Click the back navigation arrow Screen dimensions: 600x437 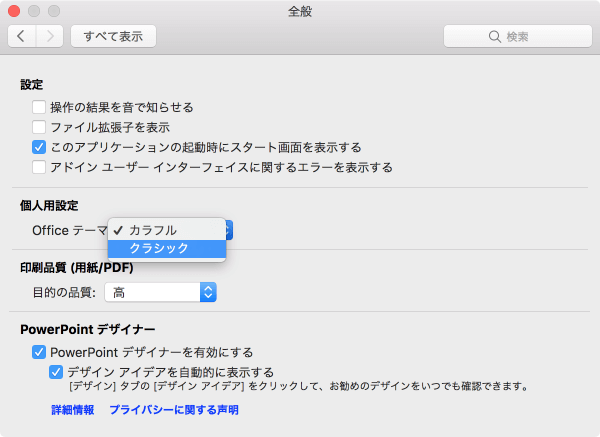[x=22, y=36]
